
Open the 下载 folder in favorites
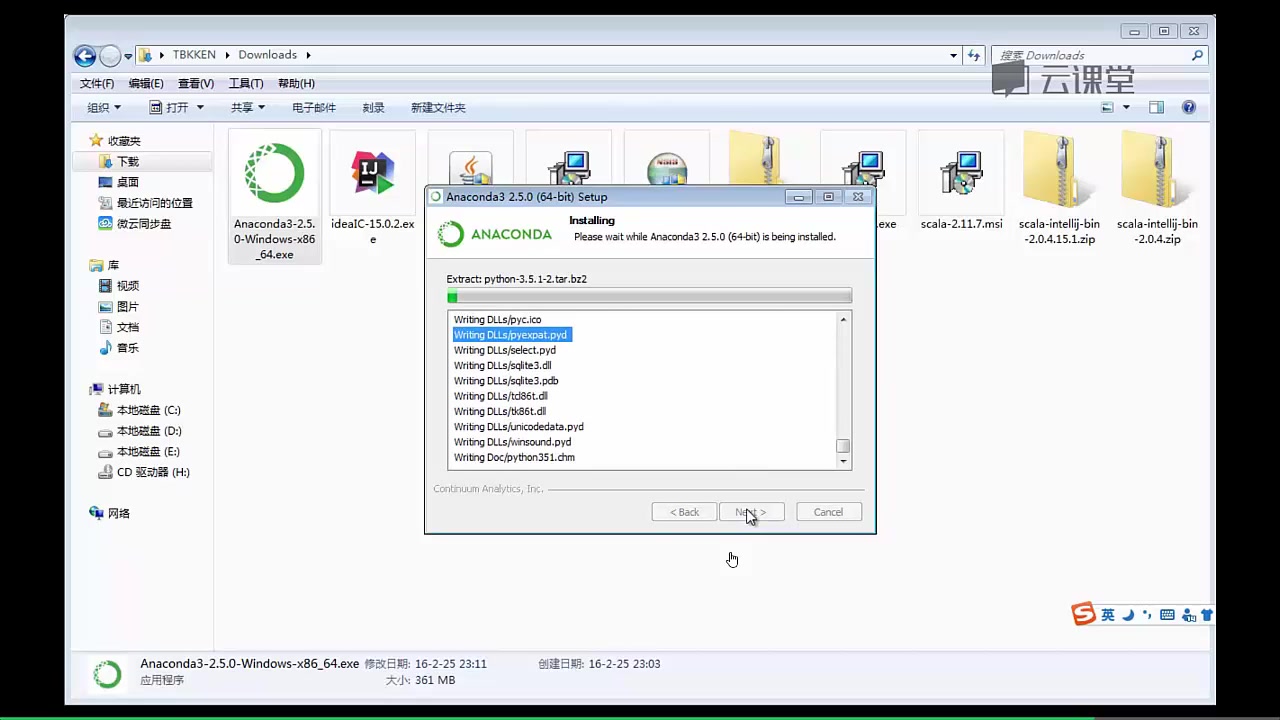(x=128, y=161)
